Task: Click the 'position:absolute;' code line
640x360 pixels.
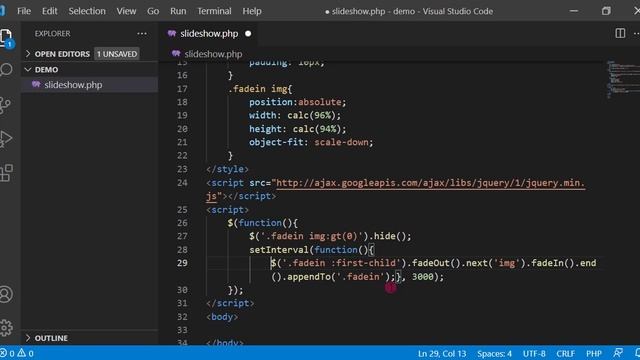Action: (x=298, y=102)
